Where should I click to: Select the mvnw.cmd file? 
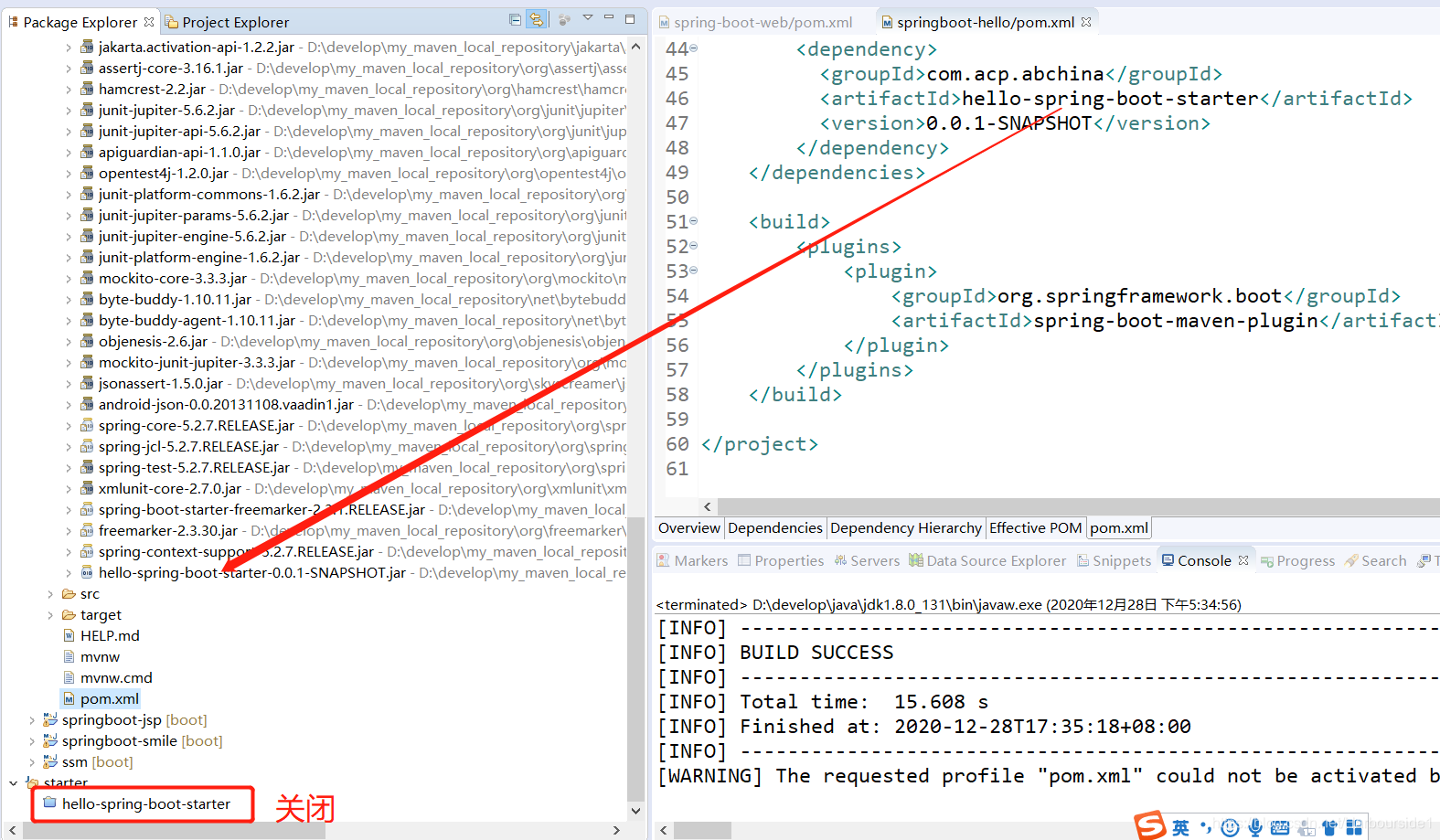point(116,678)
